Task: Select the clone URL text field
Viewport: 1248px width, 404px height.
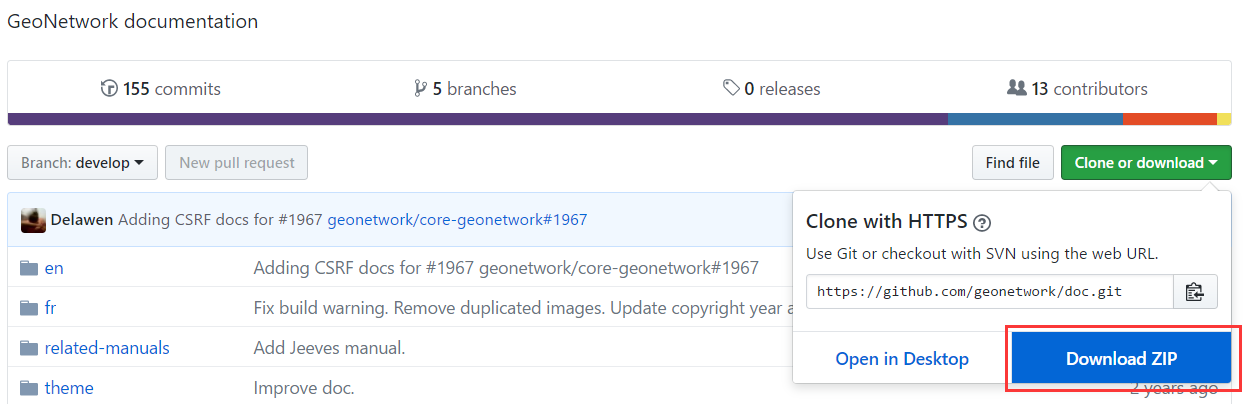Action: point(990,292)
